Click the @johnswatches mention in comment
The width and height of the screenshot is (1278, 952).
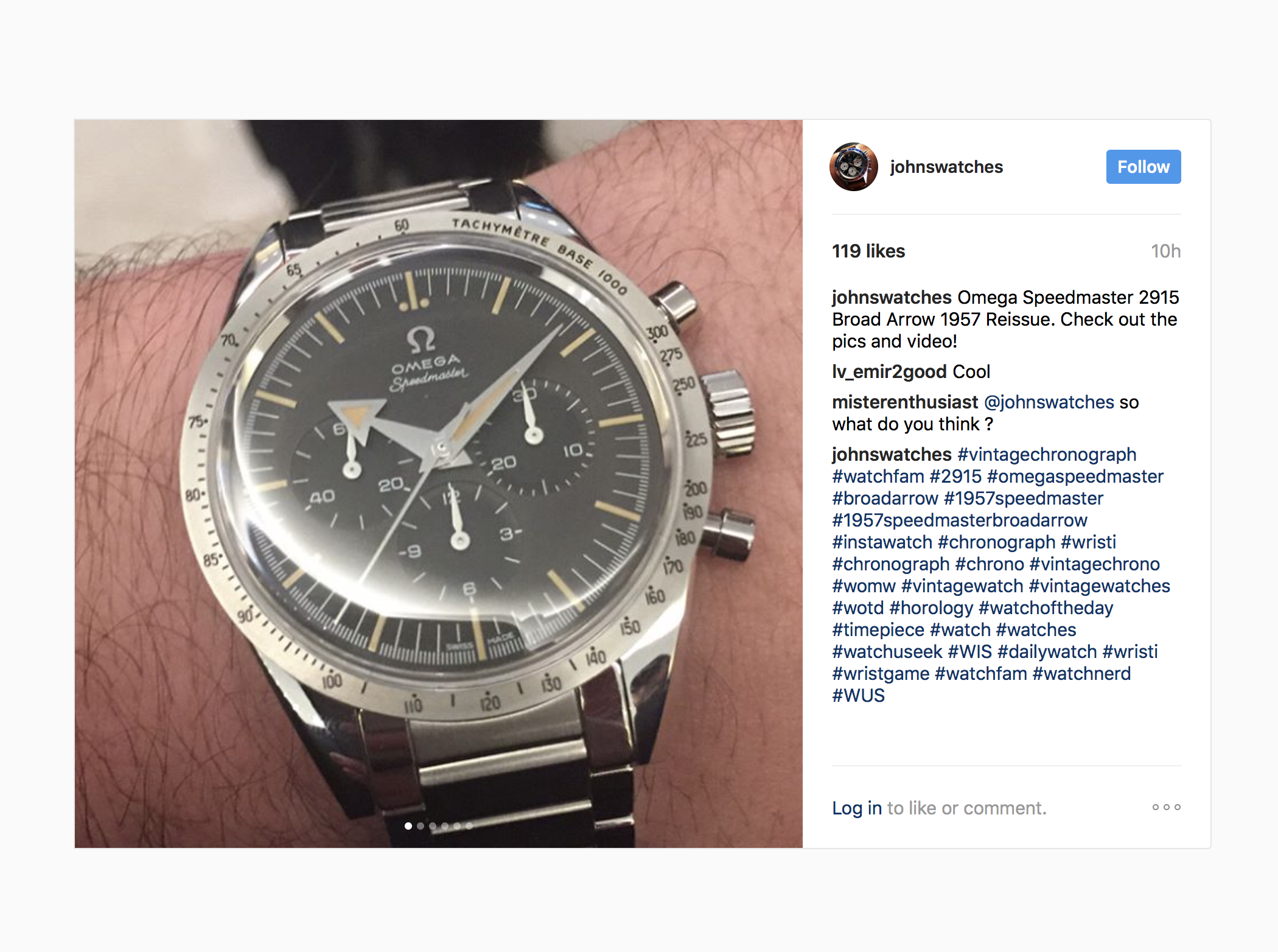[x=1049, y=402]
